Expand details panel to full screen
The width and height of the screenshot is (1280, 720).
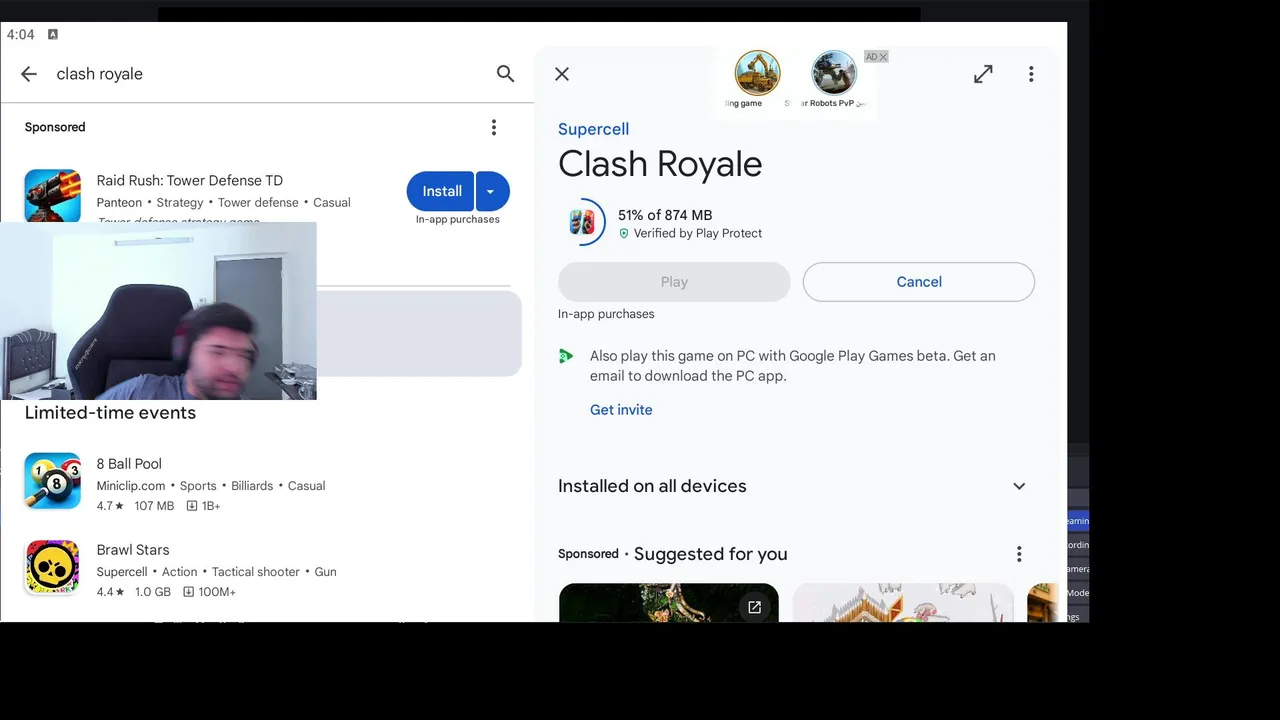[983, 74]
